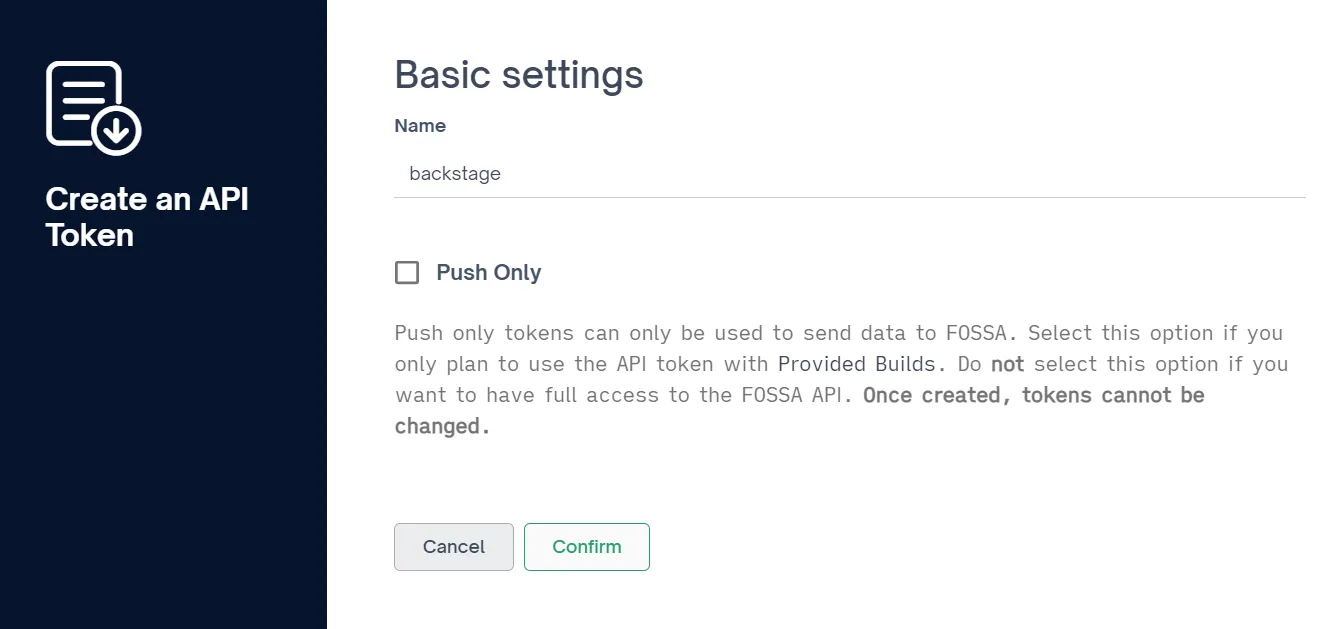1324x629 pixels.
Task: Click the "Basic settings" heading
Action: (x=519, y=75)
